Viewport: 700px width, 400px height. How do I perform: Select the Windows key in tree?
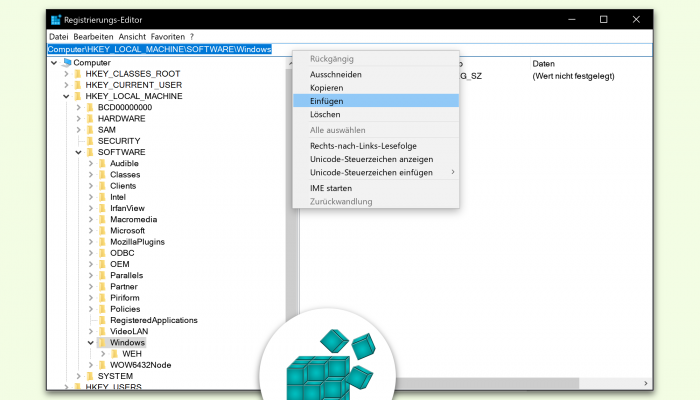tap(127, 342)
